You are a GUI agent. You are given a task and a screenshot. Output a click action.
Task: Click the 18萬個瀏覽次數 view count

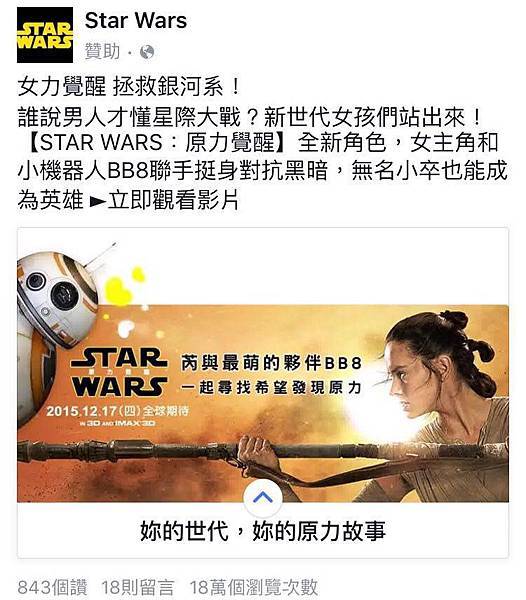pyautogui.click(x=254, y=588)
